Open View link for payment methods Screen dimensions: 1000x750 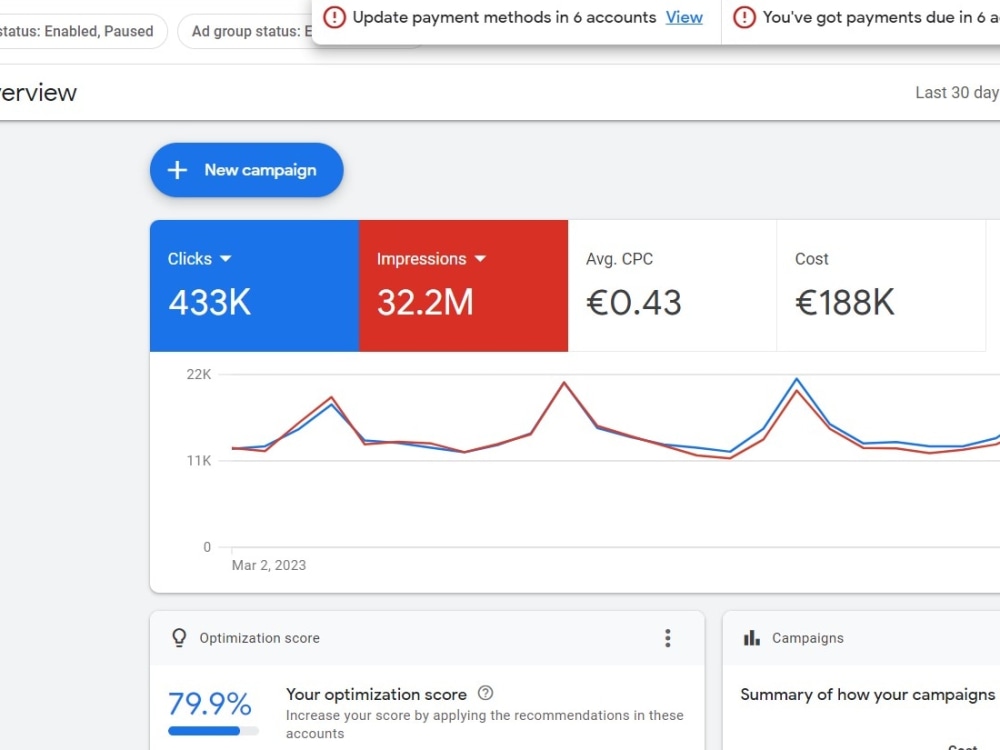(x=684, y=17)
